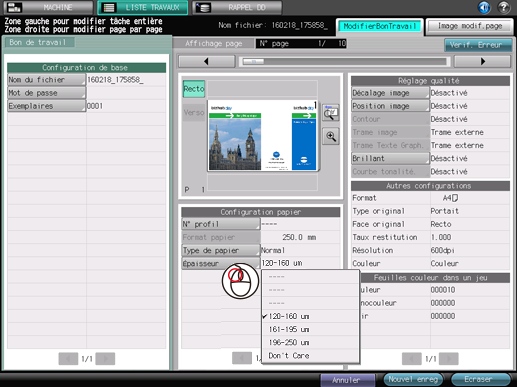
Task: Open help with the question mark icon
Action: click(x=504, y=7)
